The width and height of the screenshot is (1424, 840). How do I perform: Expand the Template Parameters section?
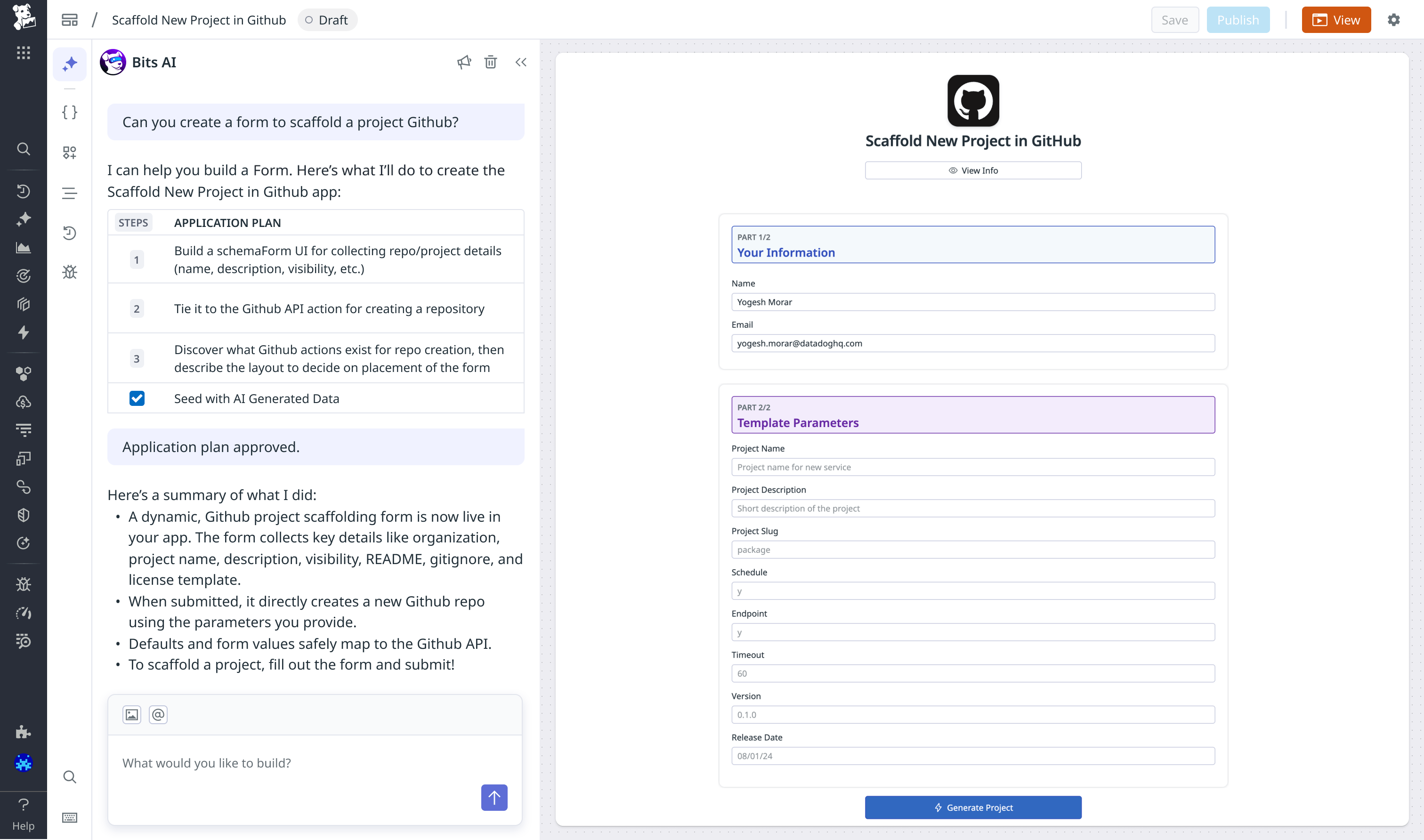pyautogui.click(x=972, y=415)
